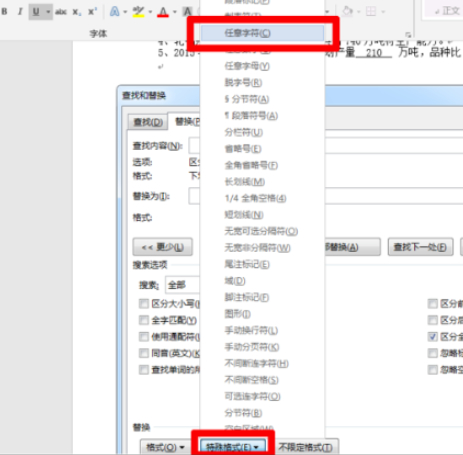
Task: Enable 使用通配符 checkbox
Action: [144, 337]
